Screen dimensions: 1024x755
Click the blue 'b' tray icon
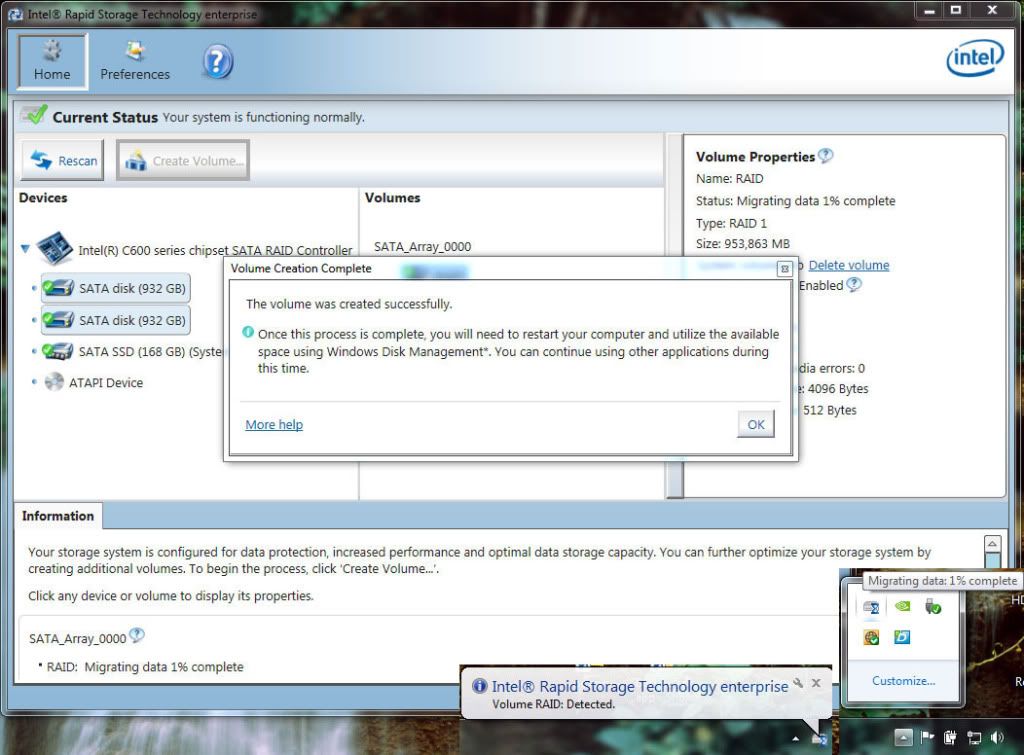click(x=903, y=637)
